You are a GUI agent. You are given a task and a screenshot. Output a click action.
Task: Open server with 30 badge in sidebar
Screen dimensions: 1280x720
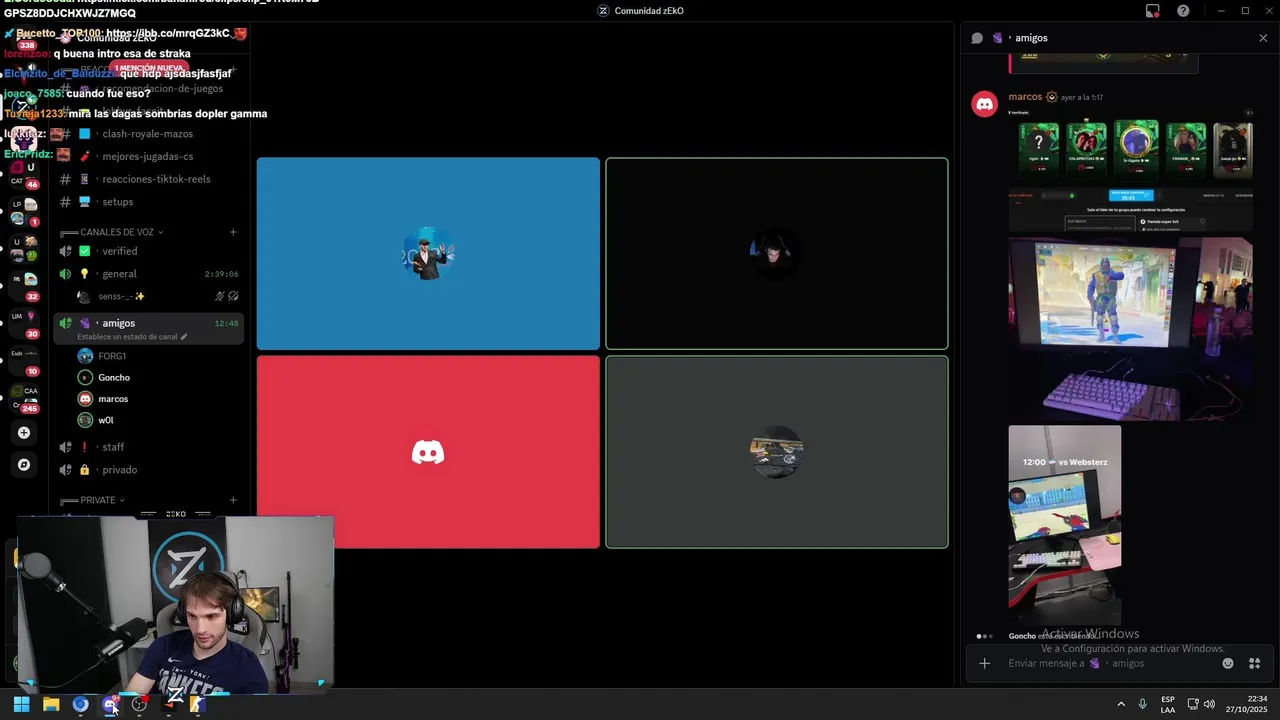(24, 323)
